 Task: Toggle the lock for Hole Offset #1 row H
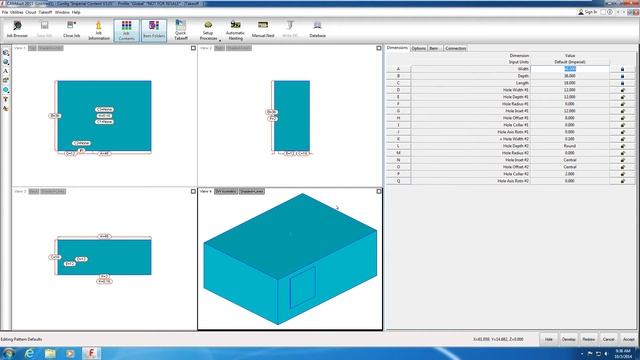click(x=622, y=118)
